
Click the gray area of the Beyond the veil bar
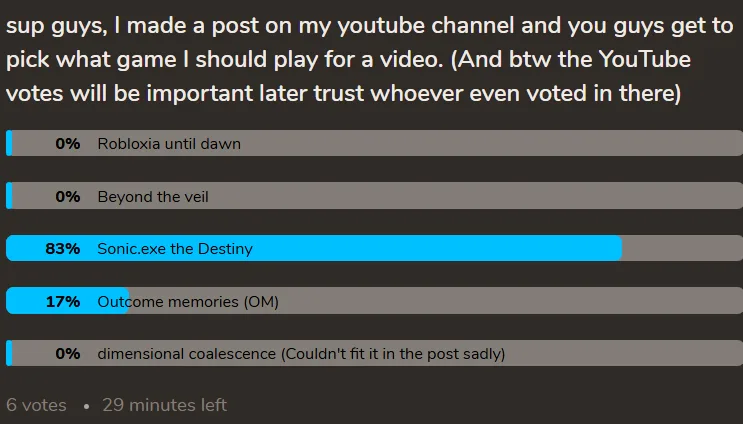(500, 197)
